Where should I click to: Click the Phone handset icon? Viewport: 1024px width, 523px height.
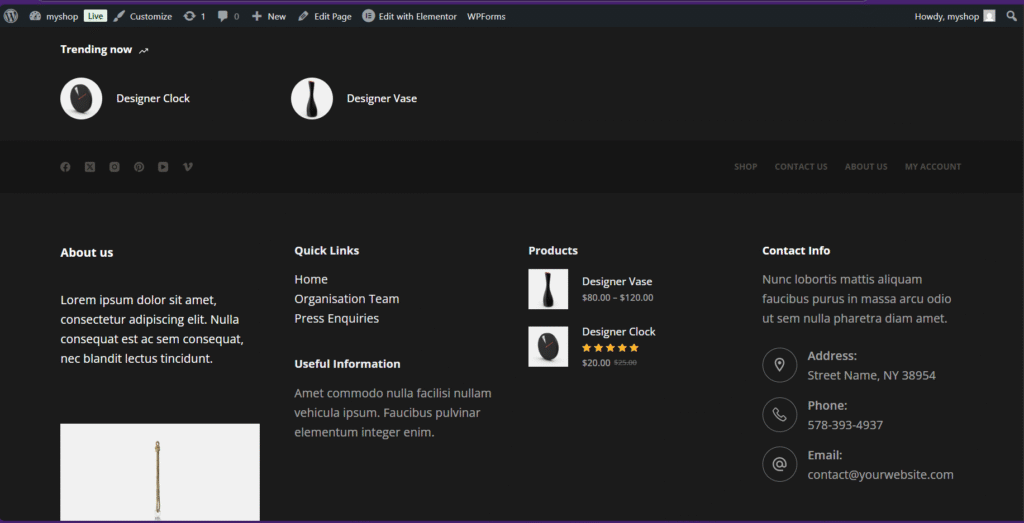coord(779,415)
